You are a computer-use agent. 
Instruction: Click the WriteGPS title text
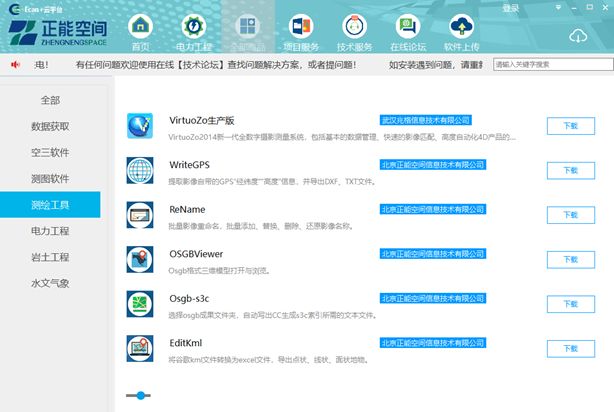click(190, 165)
